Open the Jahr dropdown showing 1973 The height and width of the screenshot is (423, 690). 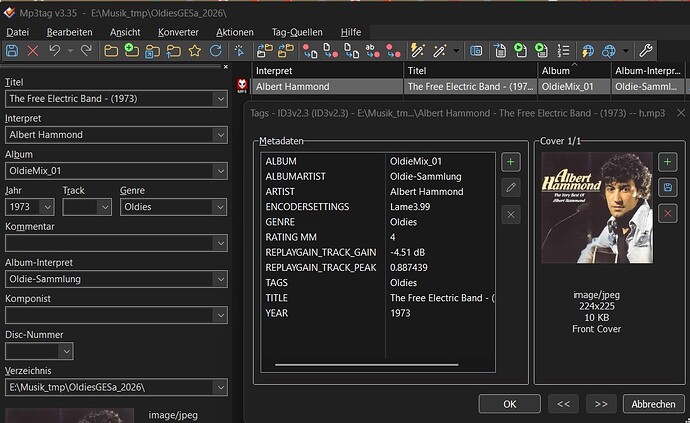47,207
